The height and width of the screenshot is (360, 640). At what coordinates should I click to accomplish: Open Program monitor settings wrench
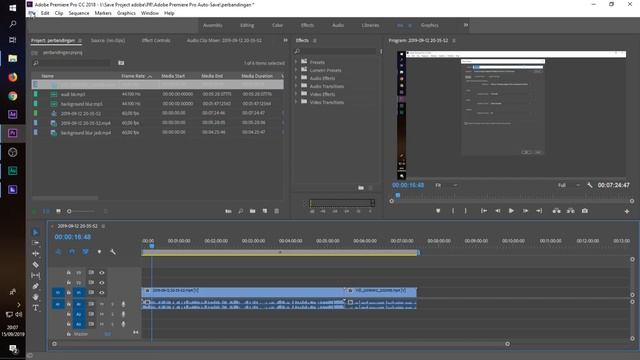point(590,185)
